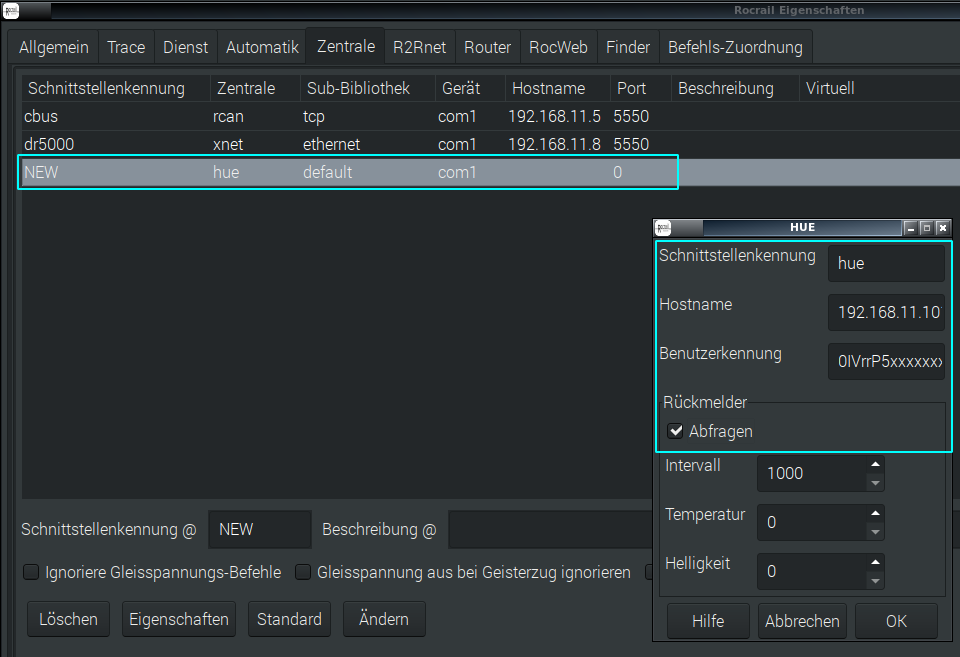Viewport: 960px width, 657px height.
Task: Decrease the Intervall value with down arrow
Action: 875,483
